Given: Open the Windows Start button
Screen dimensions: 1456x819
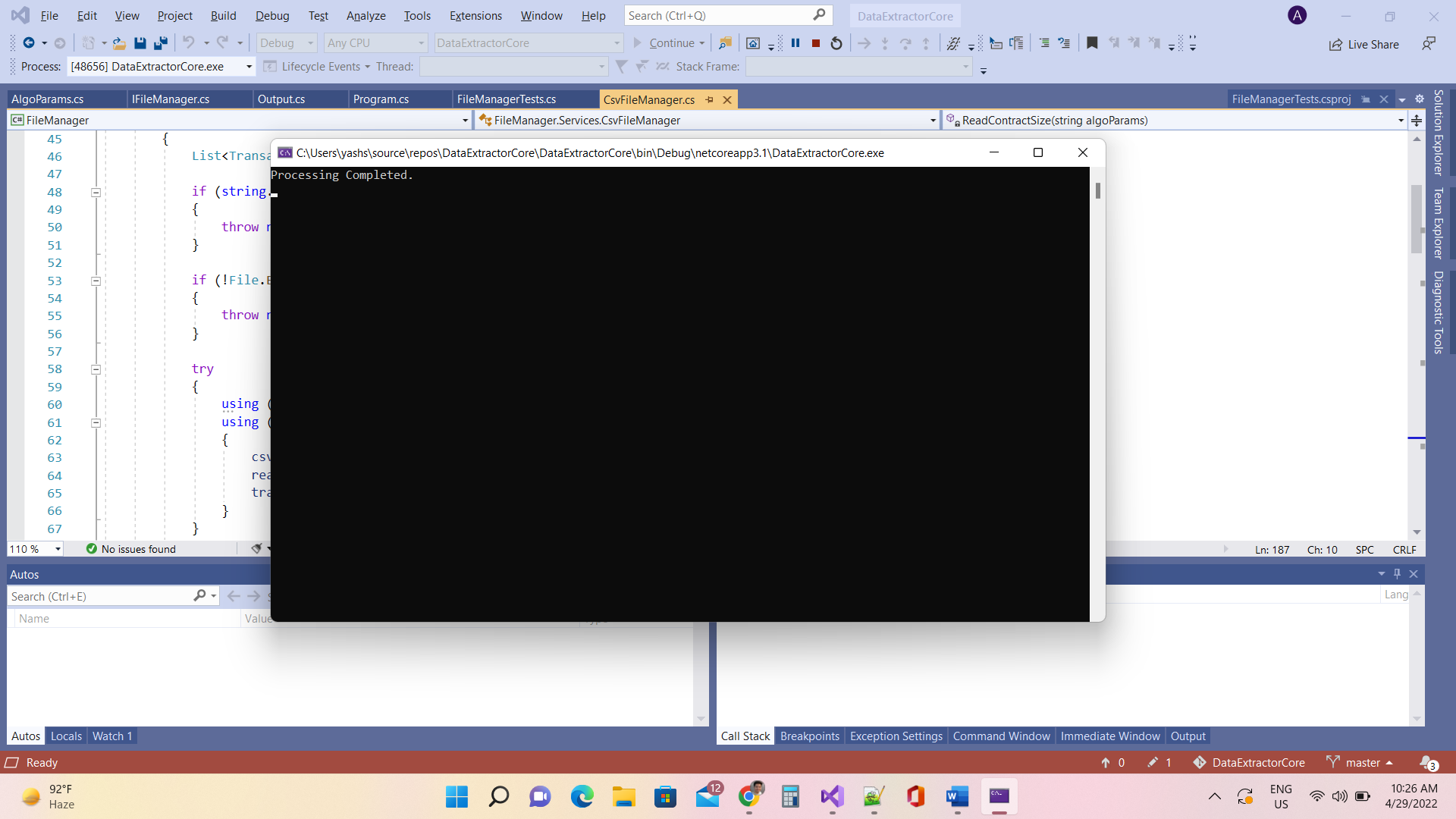Looking at the screenshot, I should 457,796.
